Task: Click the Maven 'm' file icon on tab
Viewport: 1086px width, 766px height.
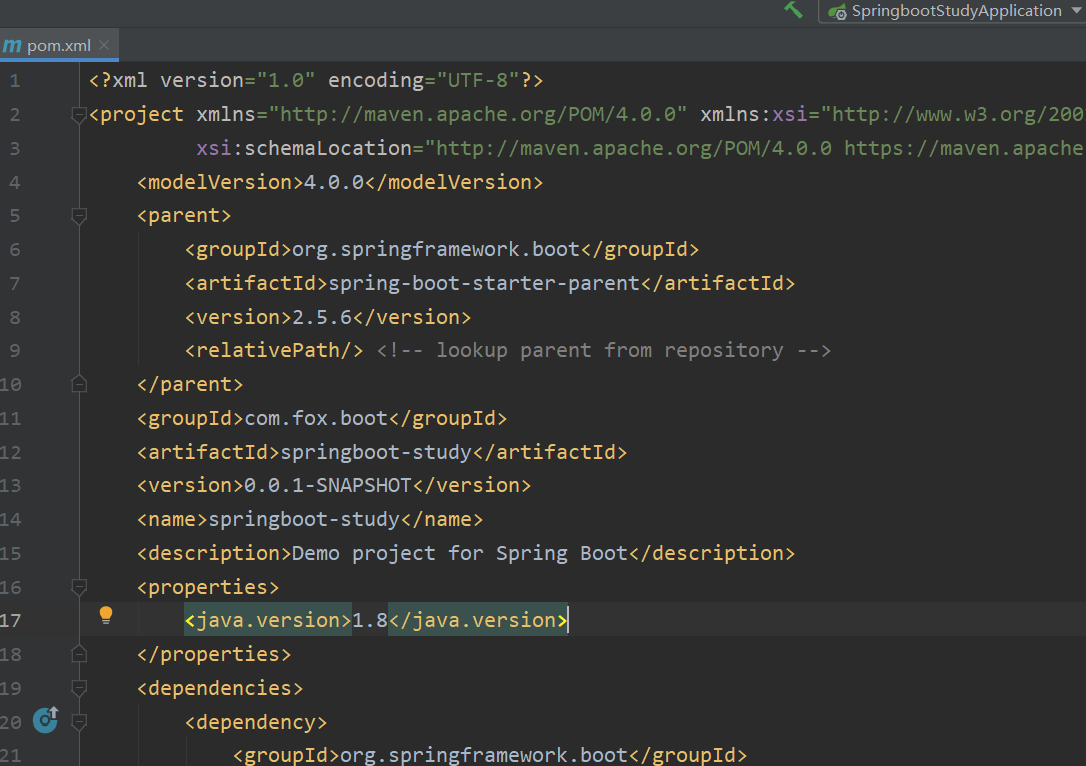Action: click(12, 46)
